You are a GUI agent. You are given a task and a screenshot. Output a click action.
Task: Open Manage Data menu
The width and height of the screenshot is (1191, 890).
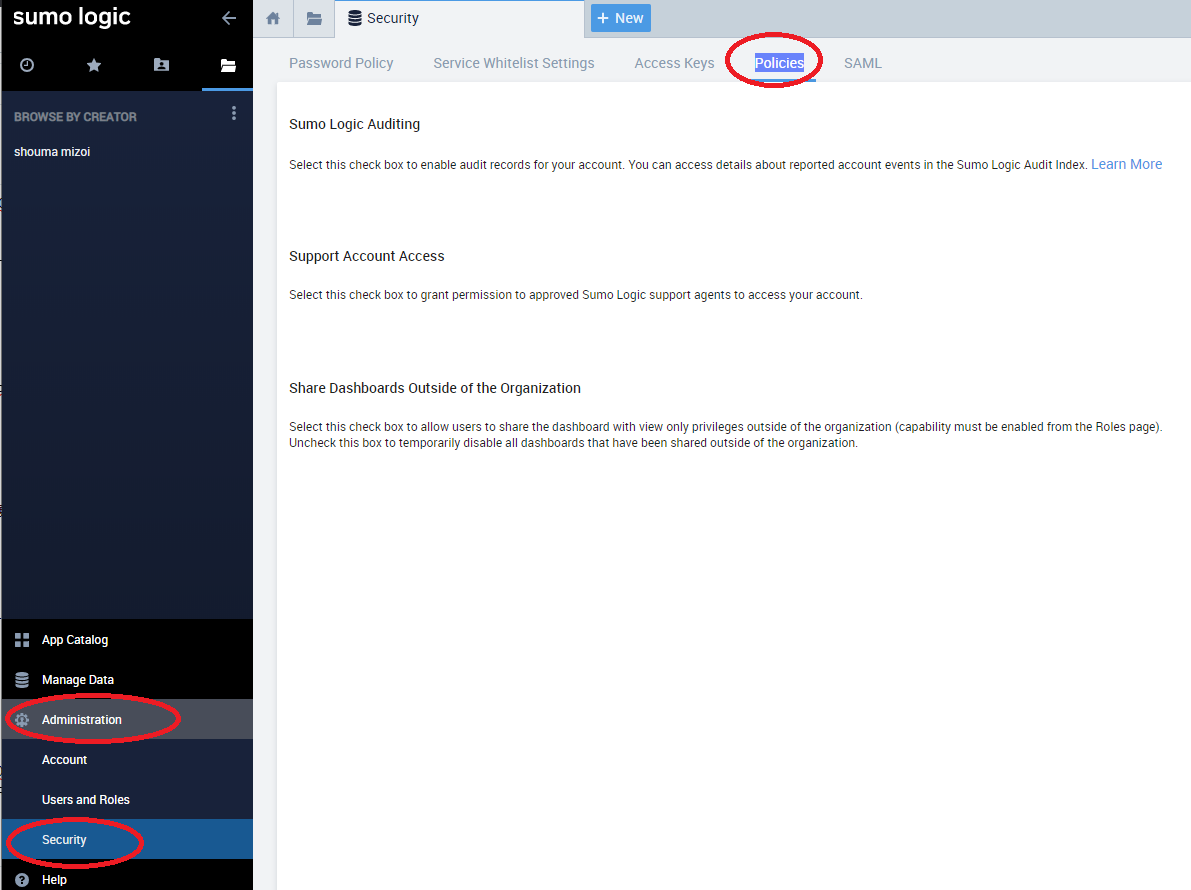tap(128, 680)
